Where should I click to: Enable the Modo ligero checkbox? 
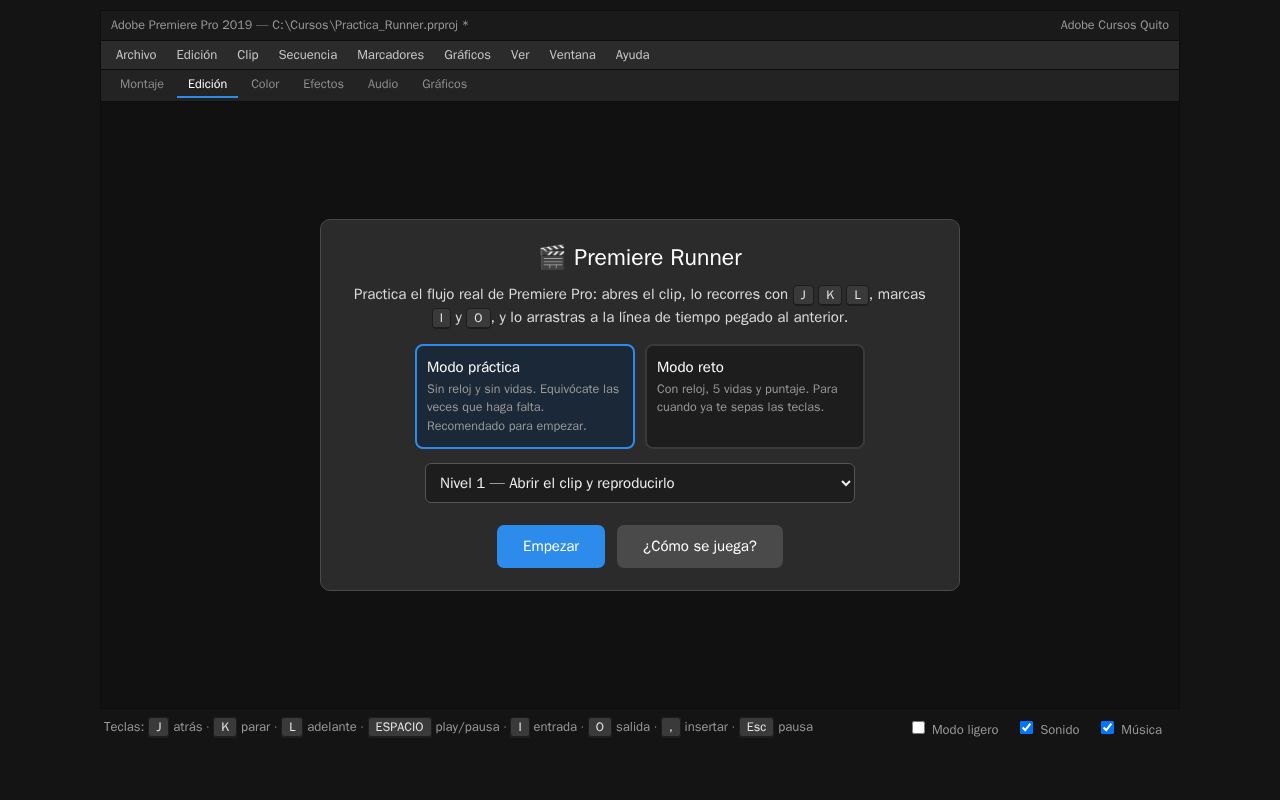click(x=918, y=727)
